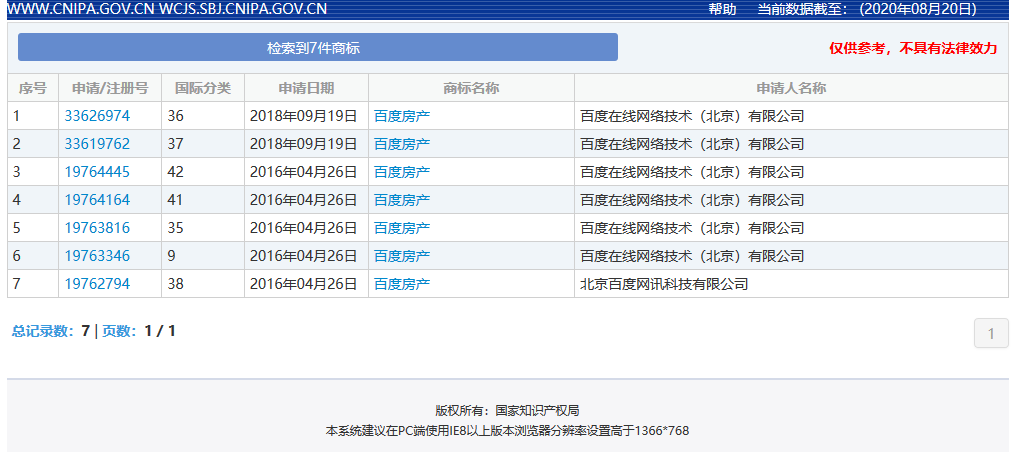
Task: Open registration number 33619762
Action: click(97, 144)
